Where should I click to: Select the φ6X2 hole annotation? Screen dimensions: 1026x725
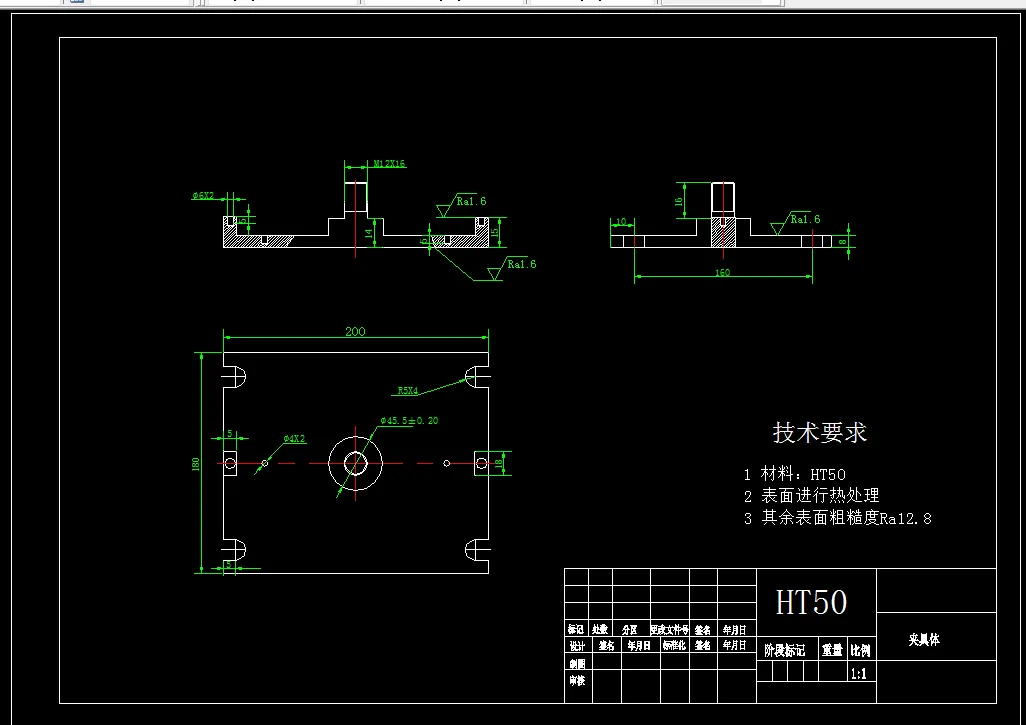coord(203,196)
